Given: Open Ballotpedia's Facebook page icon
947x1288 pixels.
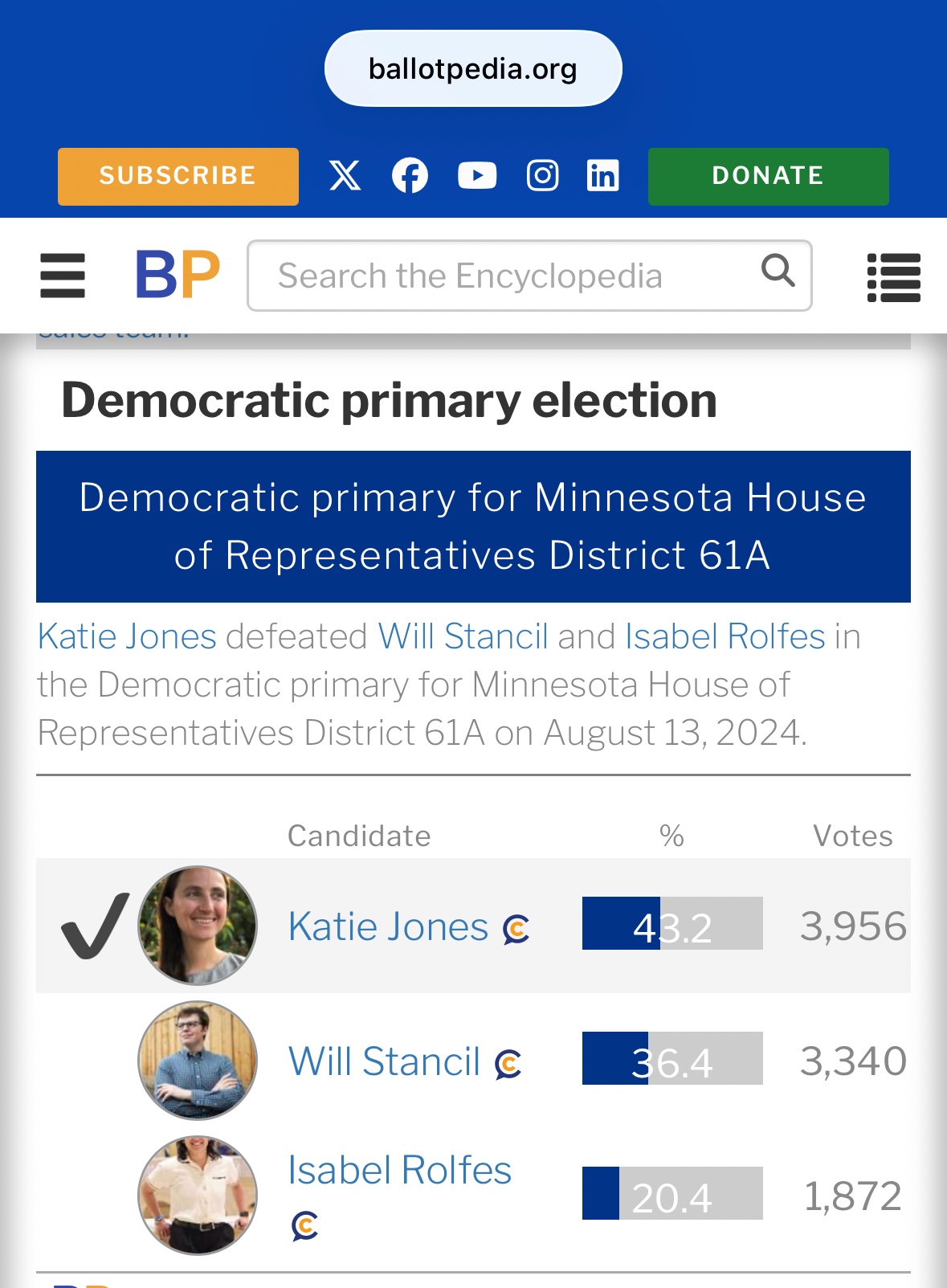Looking at the screenshot, I should pos(410,175).
